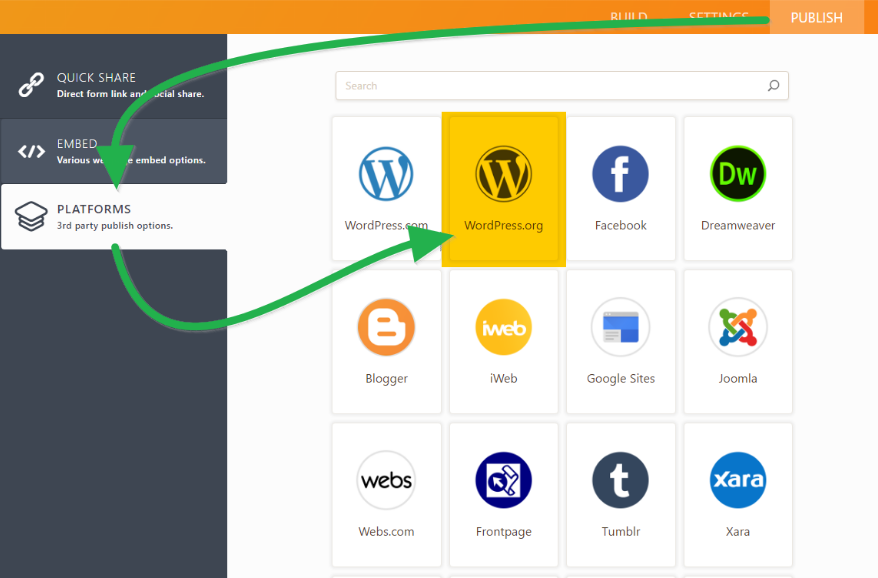Select the Tumblr platform icon
This screenshot has height=578, width=878.
[x=620, y=481]
